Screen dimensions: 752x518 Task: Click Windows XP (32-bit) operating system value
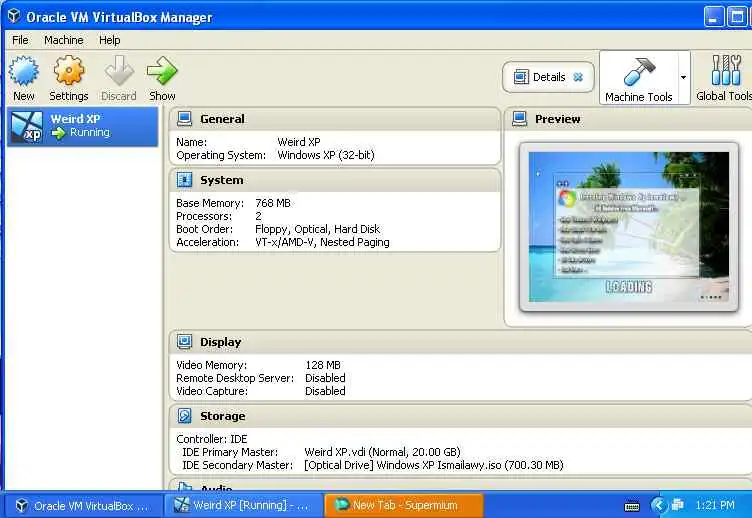326,155
